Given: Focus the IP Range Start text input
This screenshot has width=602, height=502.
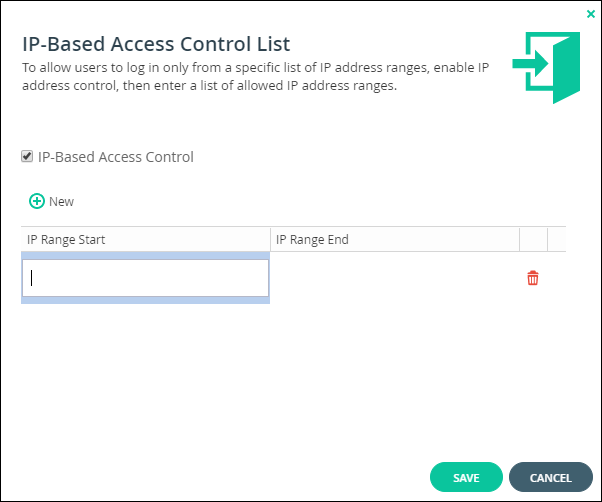Looking at the screenshot, I should [x=146, y=278].
